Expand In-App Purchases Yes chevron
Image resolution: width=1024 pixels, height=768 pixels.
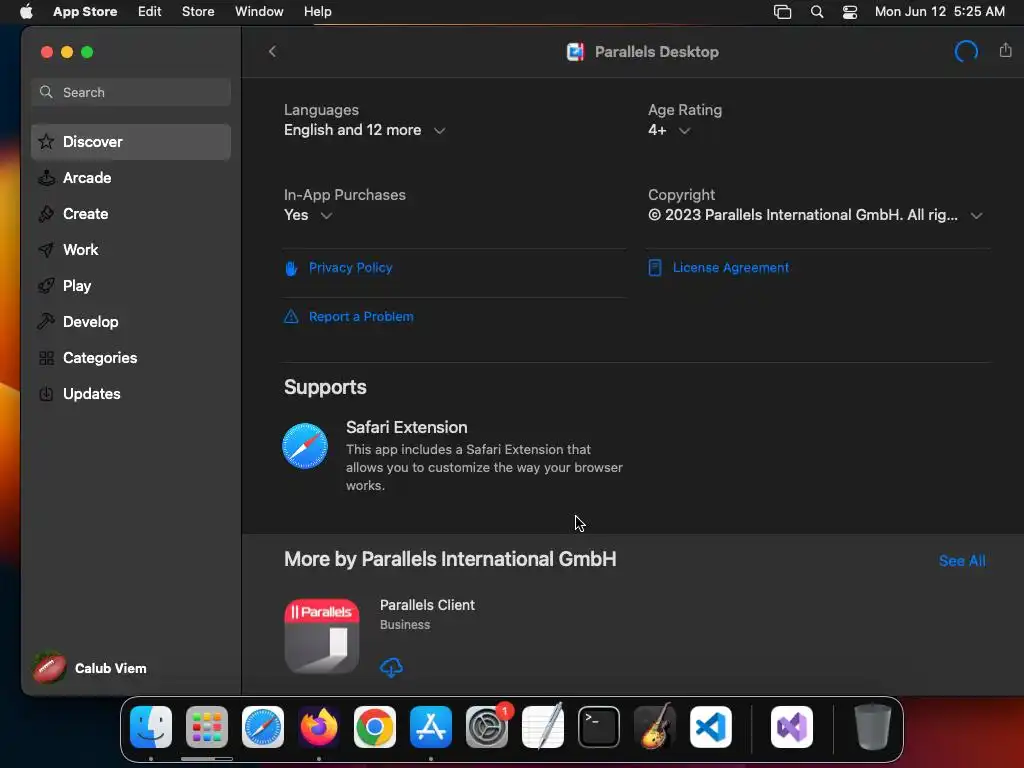[x=326, y=216]
